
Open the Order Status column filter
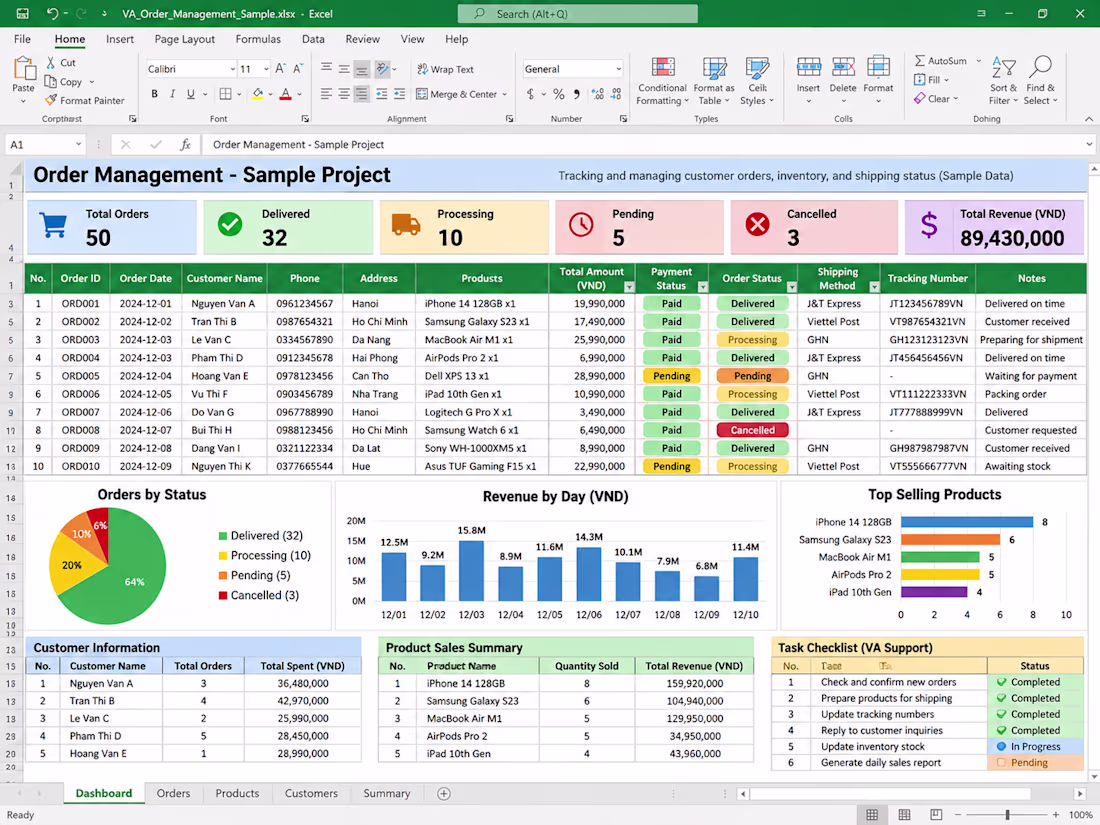click(x=791, y=287)
